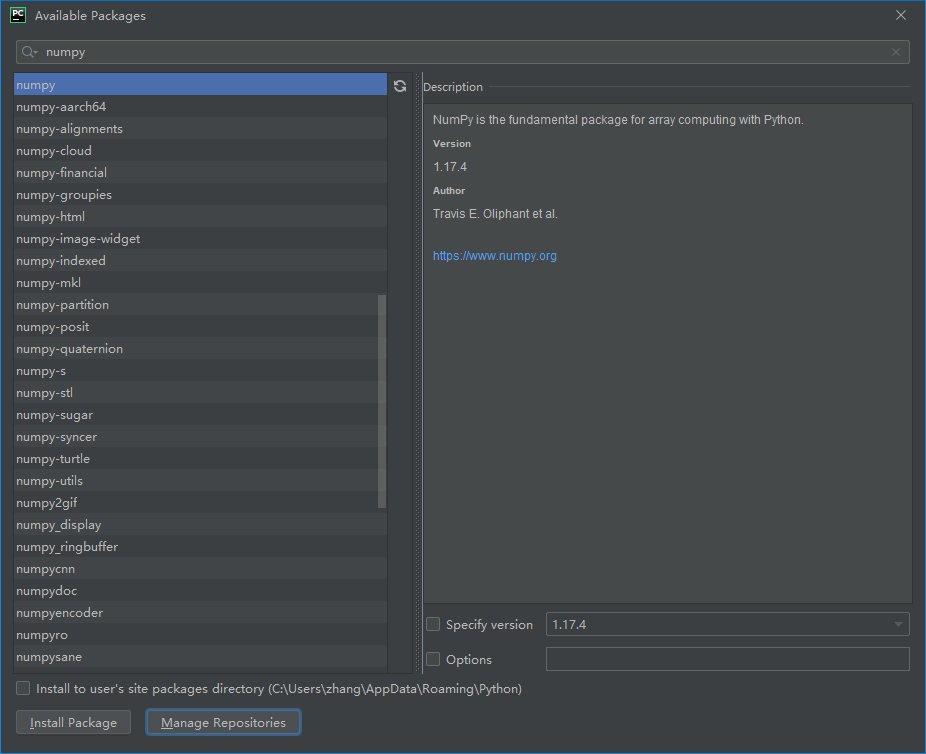Select numpy-indexed in the list

[200, 260]
